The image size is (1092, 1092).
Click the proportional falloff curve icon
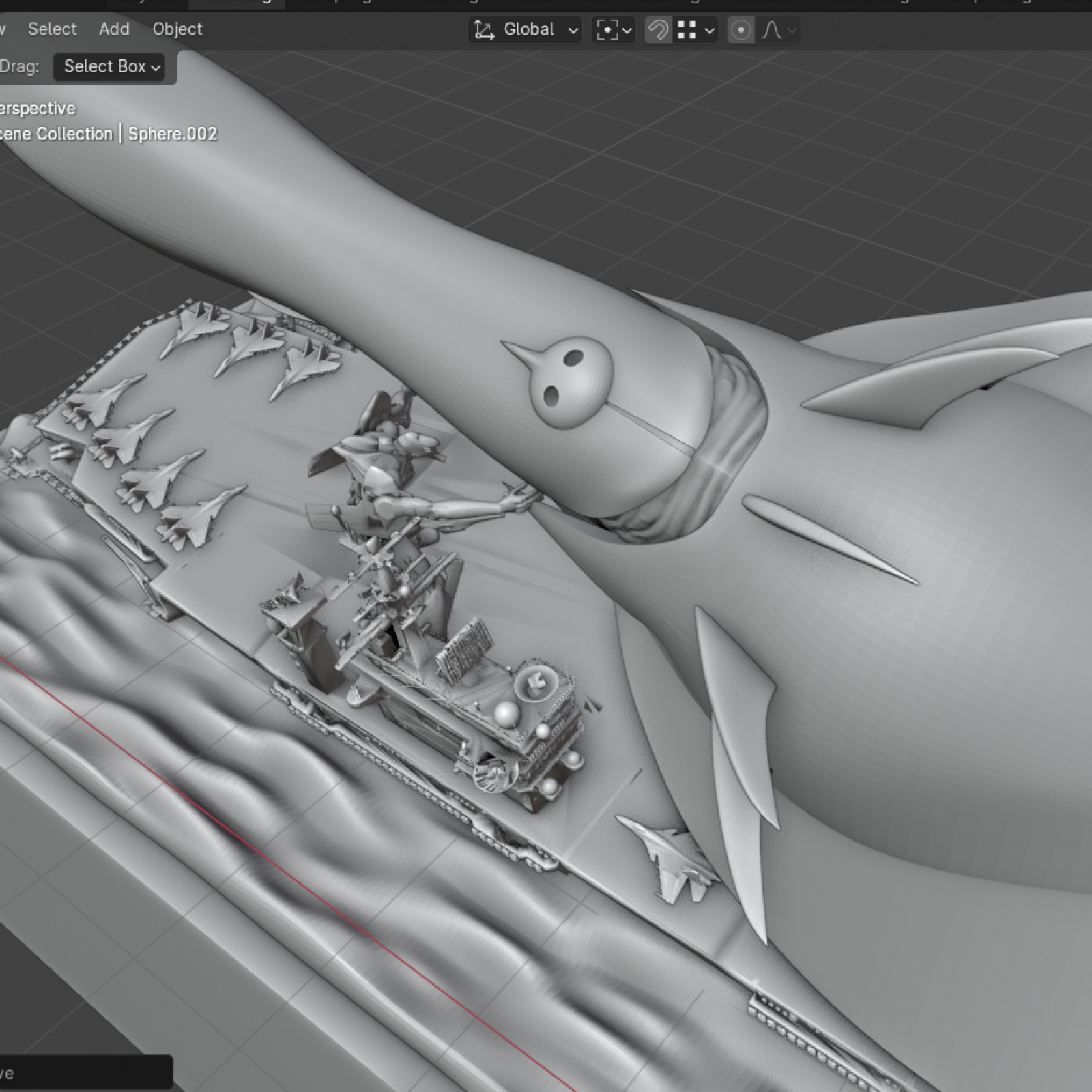[x=772, y=30]
